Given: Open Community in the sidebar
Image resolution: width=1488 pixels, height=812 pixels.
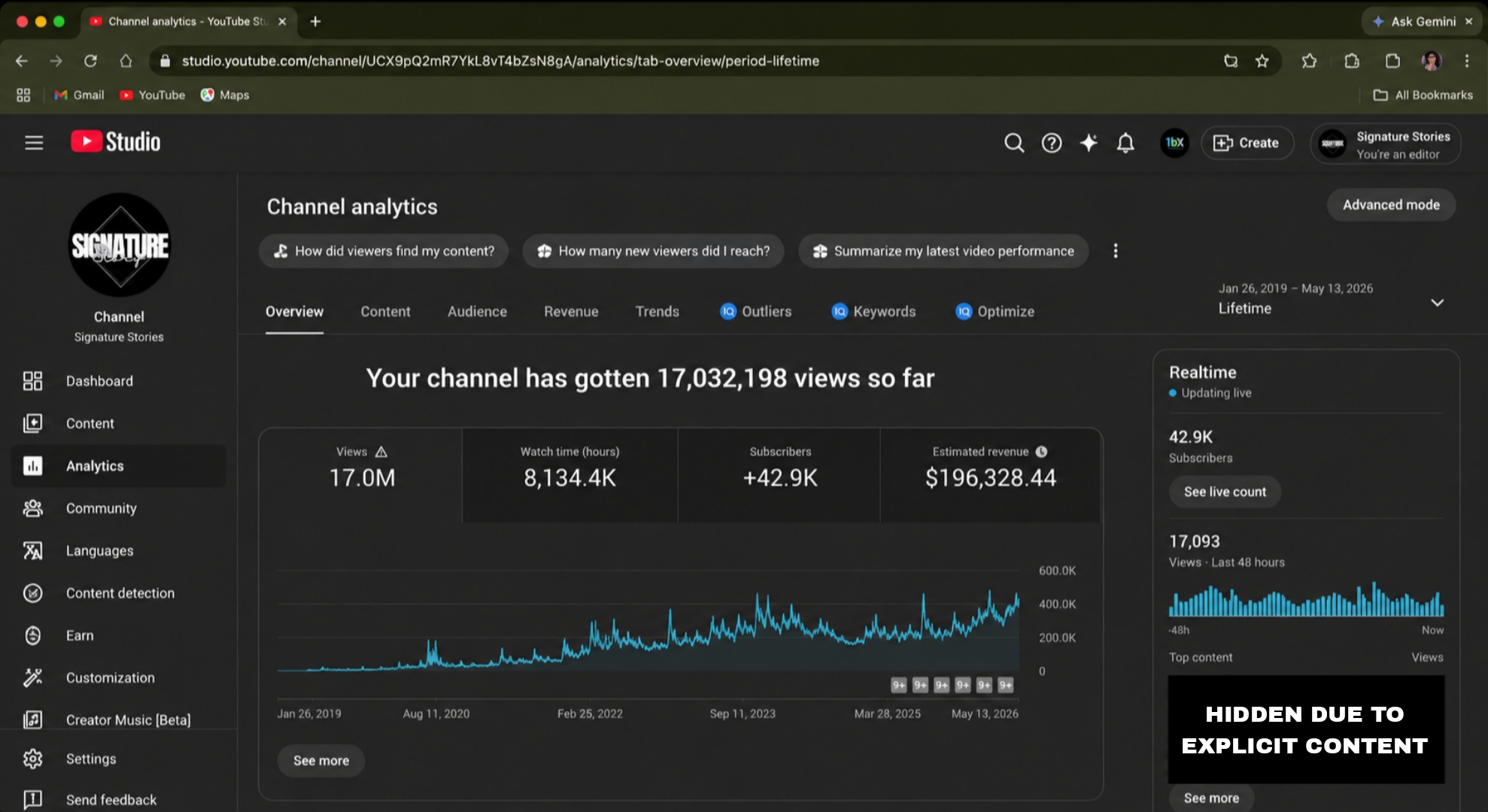Looking at the screenshot, I should pyautogui.click(x=119, y=508).
